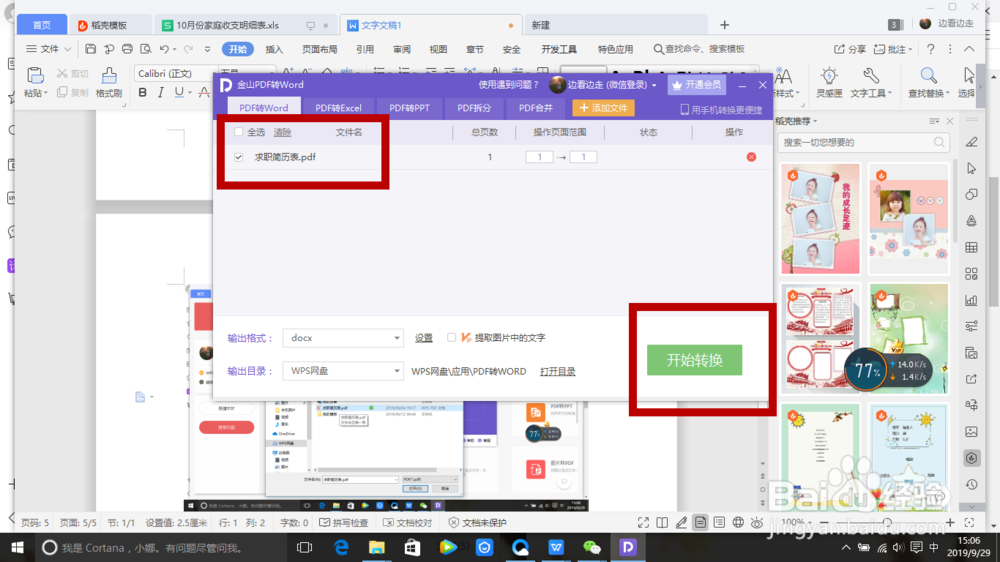
Task: Click the start page number field
Action: (539, 157)
